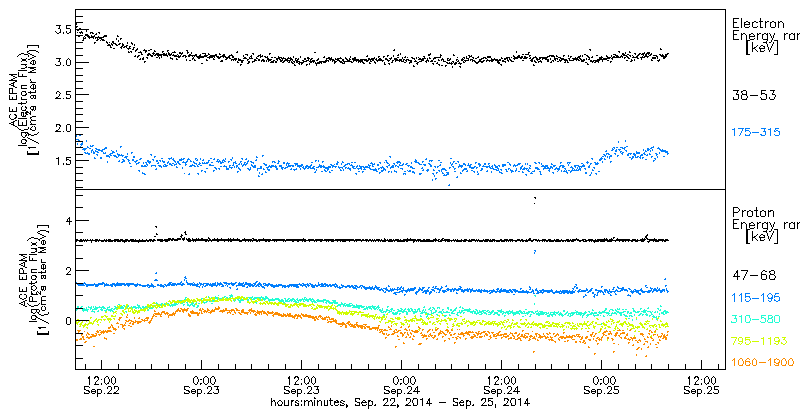Select the blue '175-315' electron legend label
Viewport: 800px width, 410px height.
coord(756,133)
